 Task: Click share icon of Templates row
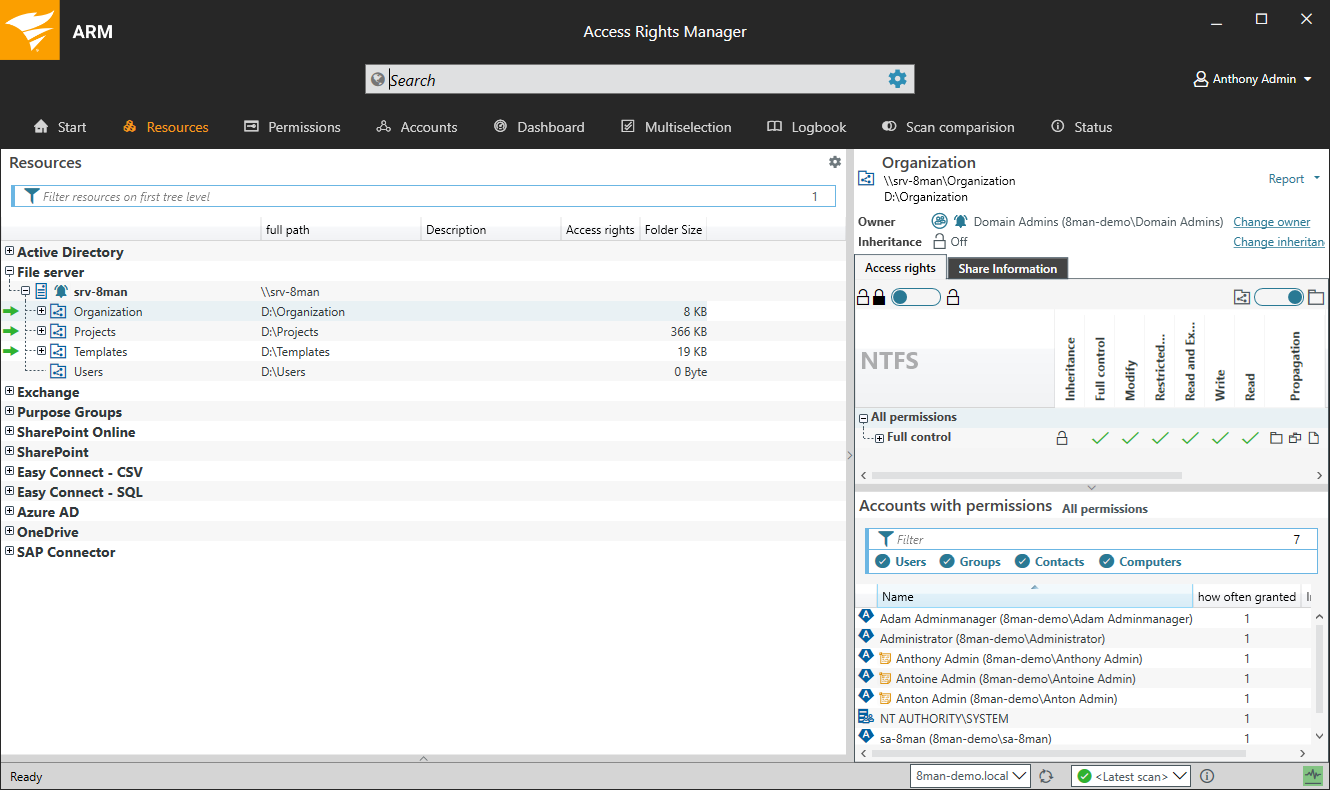coord(58,352)
